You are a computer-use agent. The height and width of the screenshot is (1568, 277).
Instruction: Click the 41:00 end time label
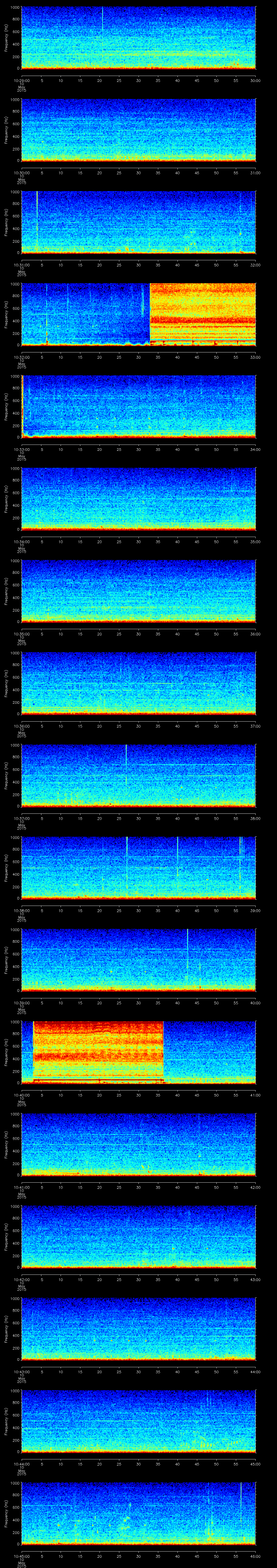click(x=255, y=1095)
